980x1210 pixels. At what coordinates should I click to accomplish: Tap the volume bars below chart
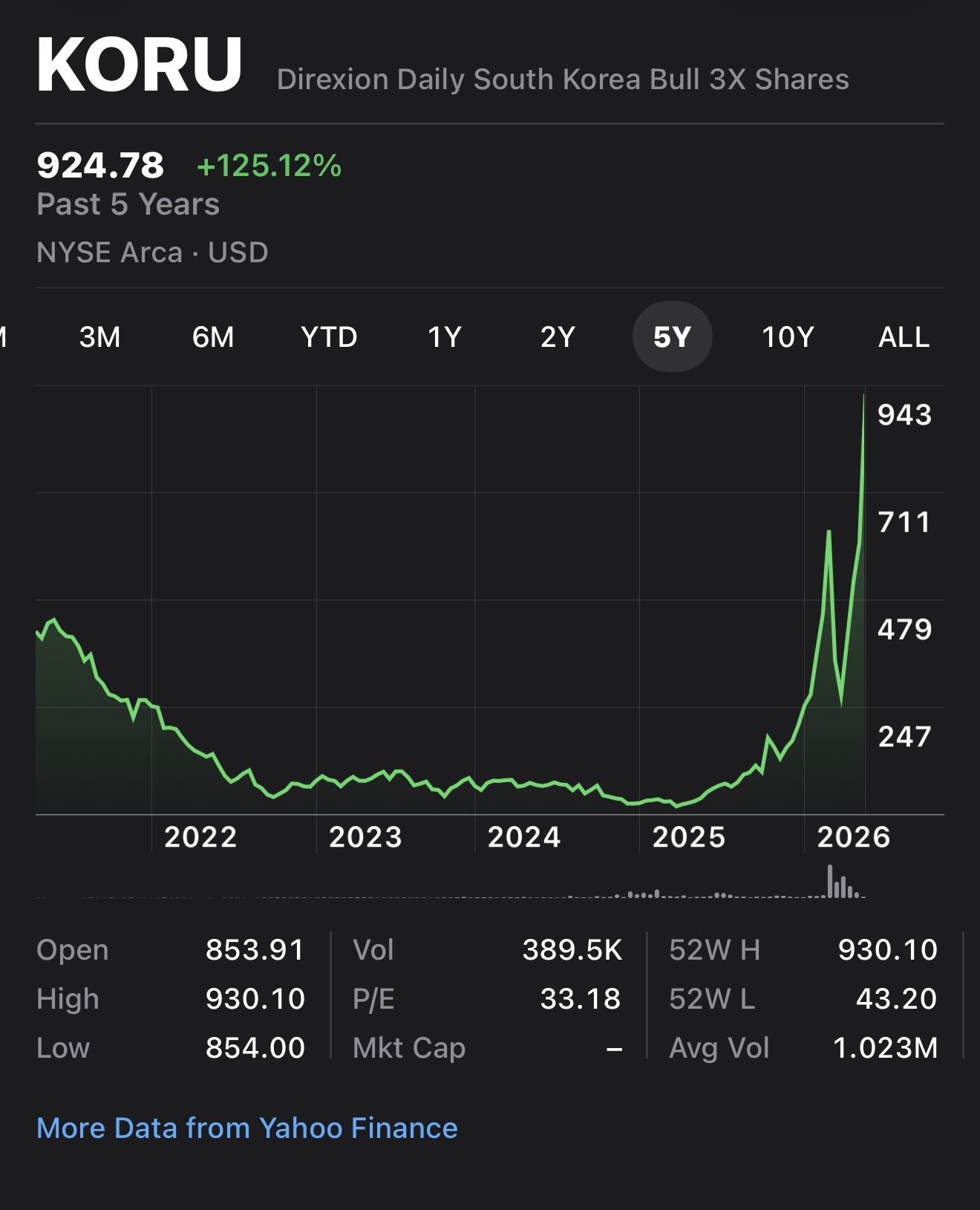point(843,882)
